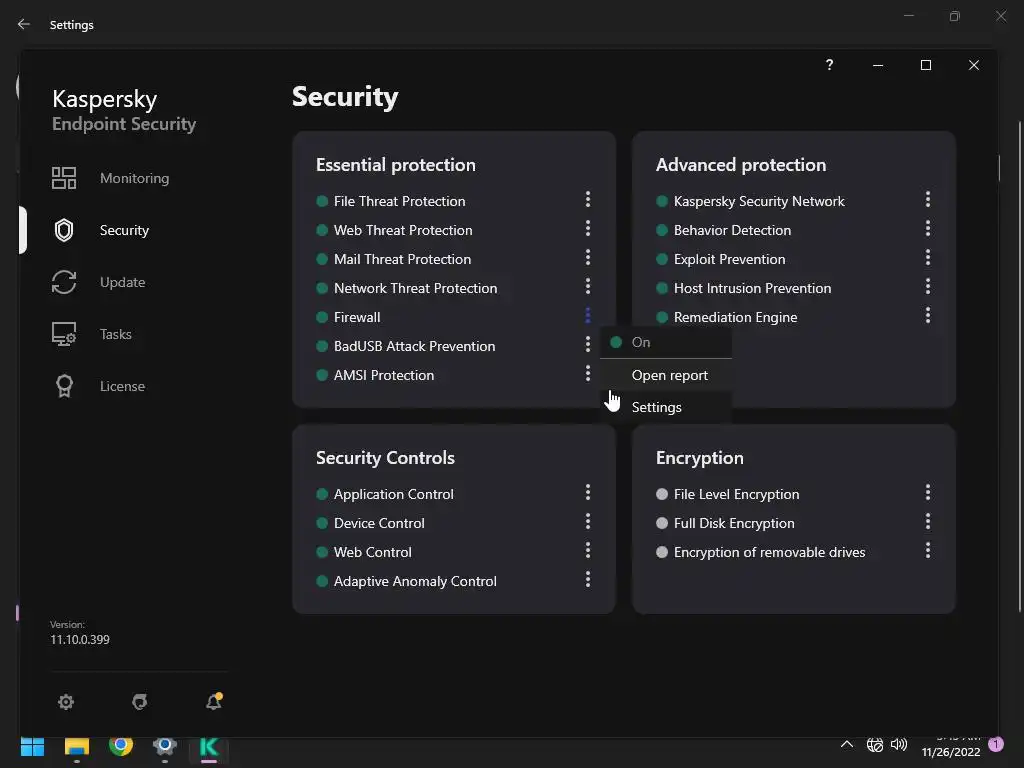
Task: Click the Tasks label in sidebar
Action: point(116,334)
